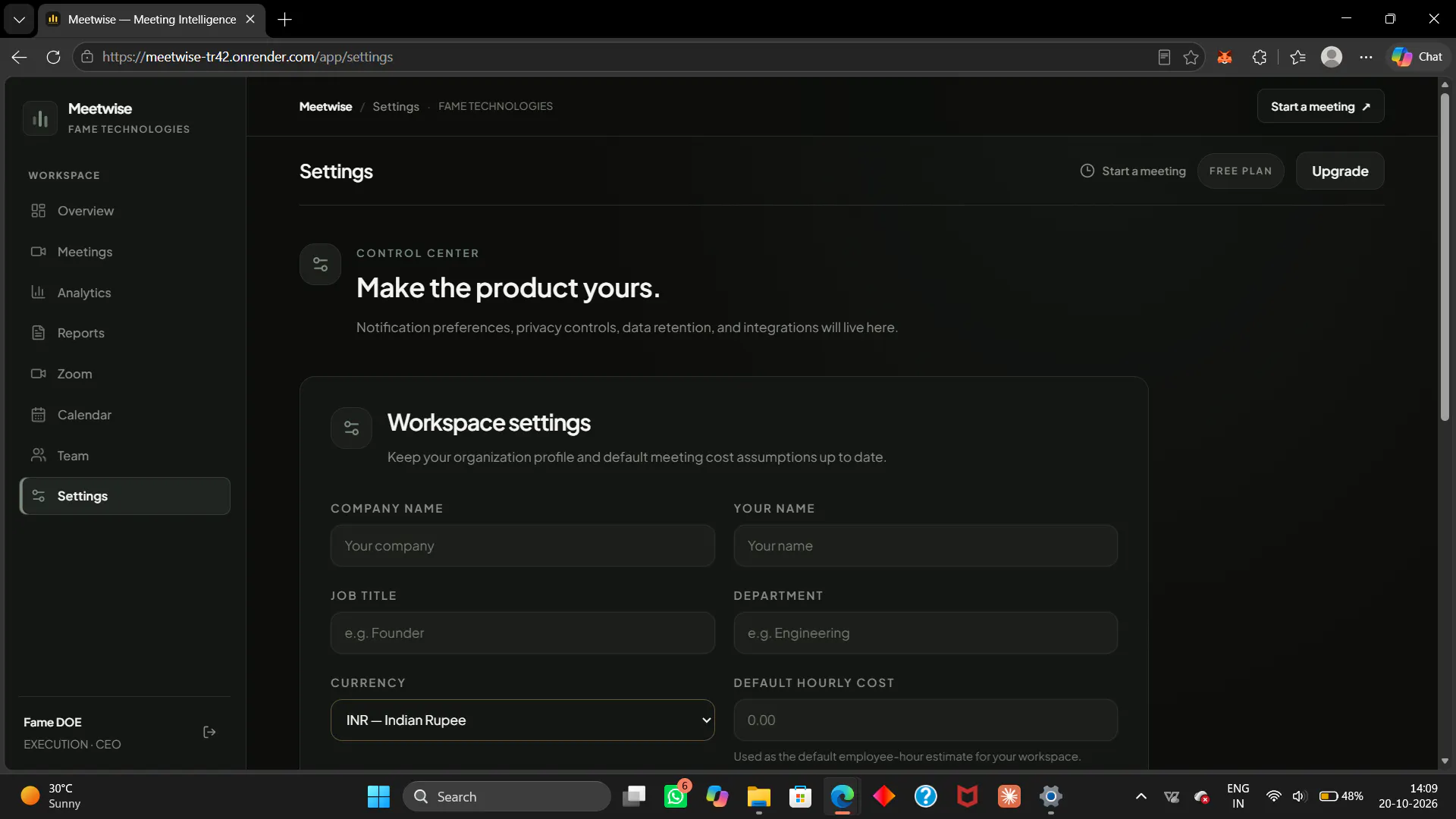This screenshot has width=1456, height=819.
Task: Click the Control Center sliders icon
Action: click(x=320, y=264)
